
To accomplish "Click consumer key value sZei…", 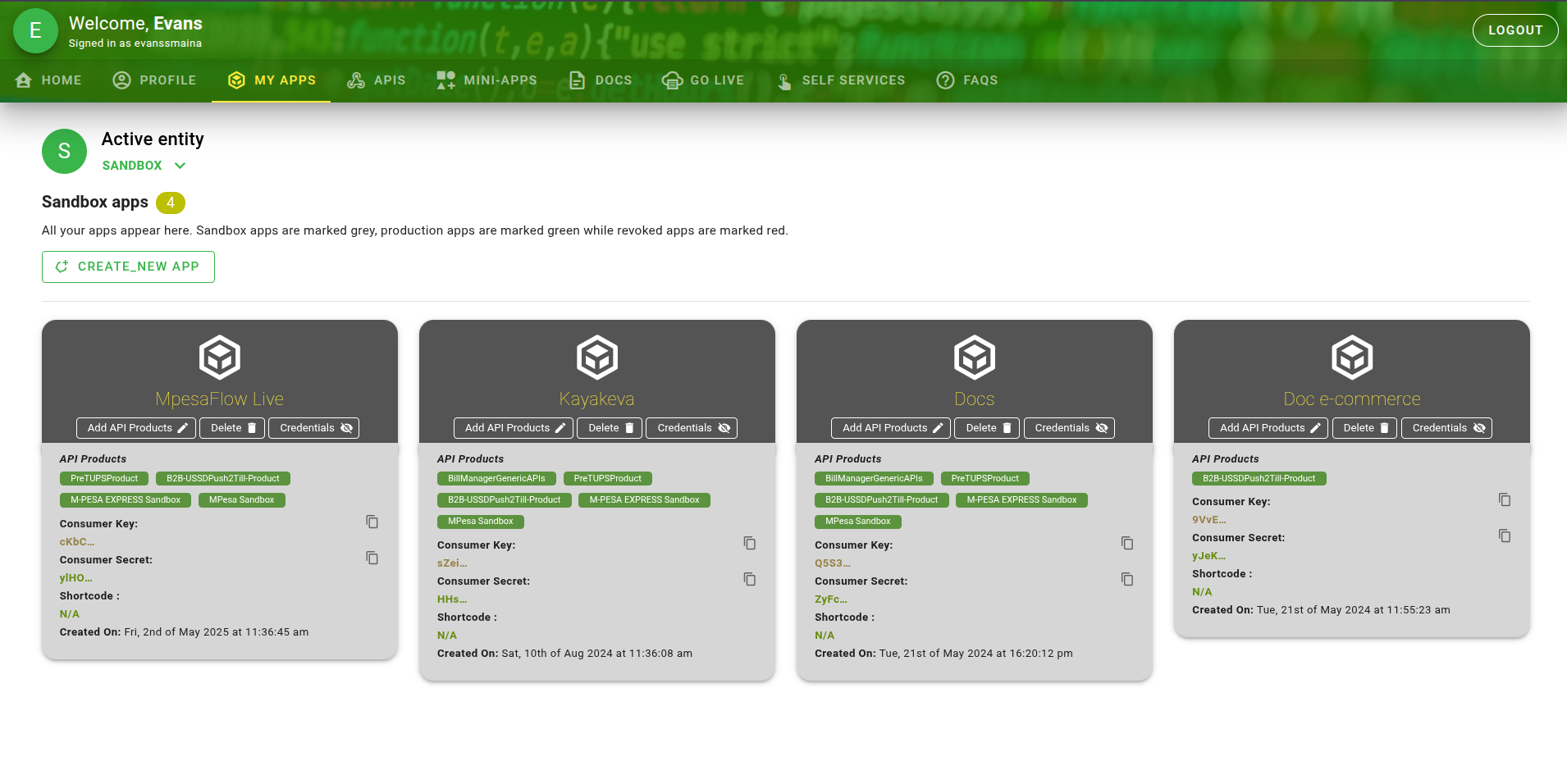I will tap(452, 563).
